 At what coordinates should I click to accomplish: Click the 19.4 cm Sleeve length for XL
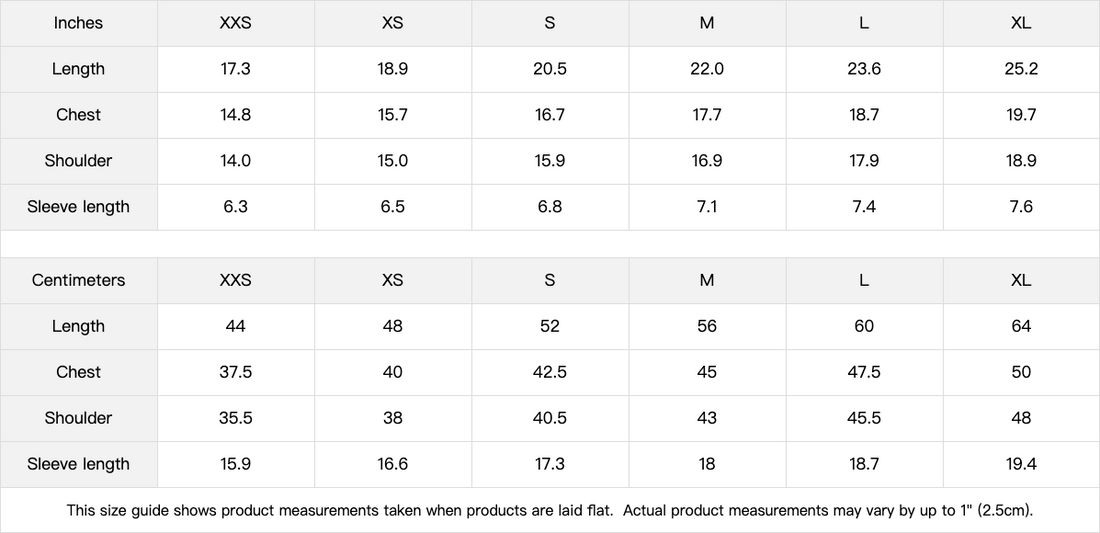tap(1020, 464)
